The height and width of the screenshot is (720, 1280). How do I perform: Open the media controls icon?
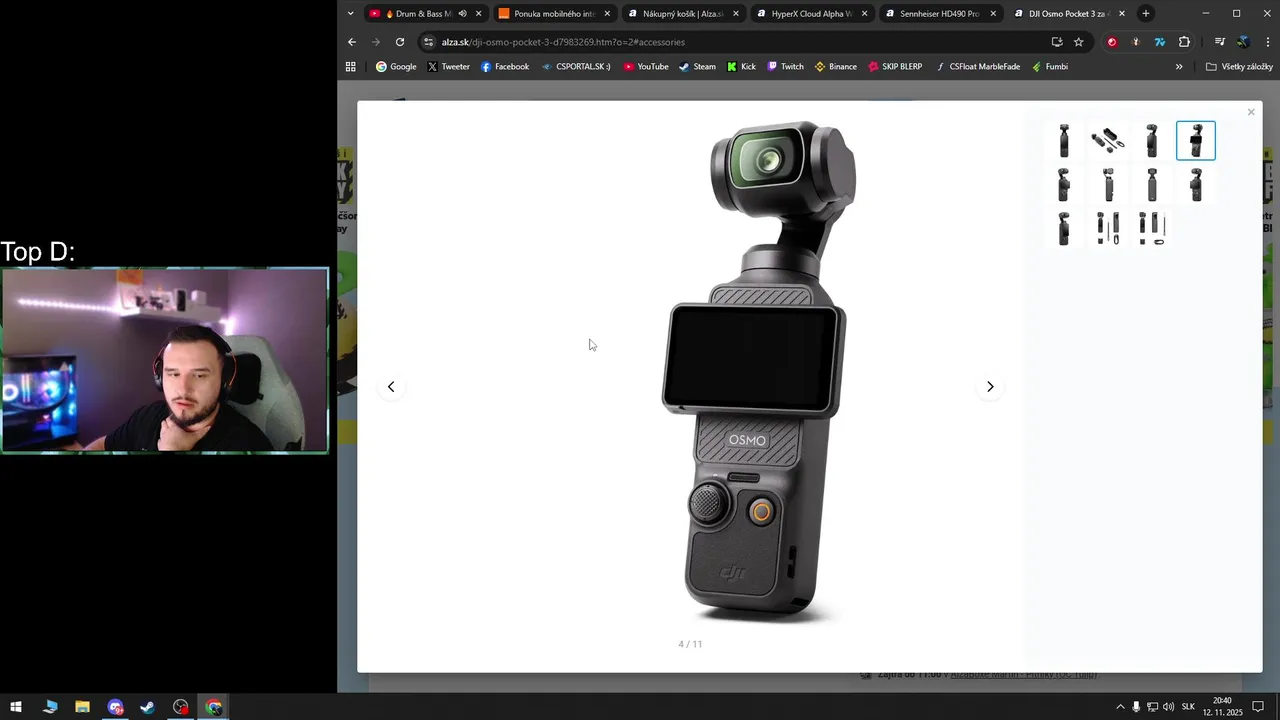click(x=1220, y=42)
